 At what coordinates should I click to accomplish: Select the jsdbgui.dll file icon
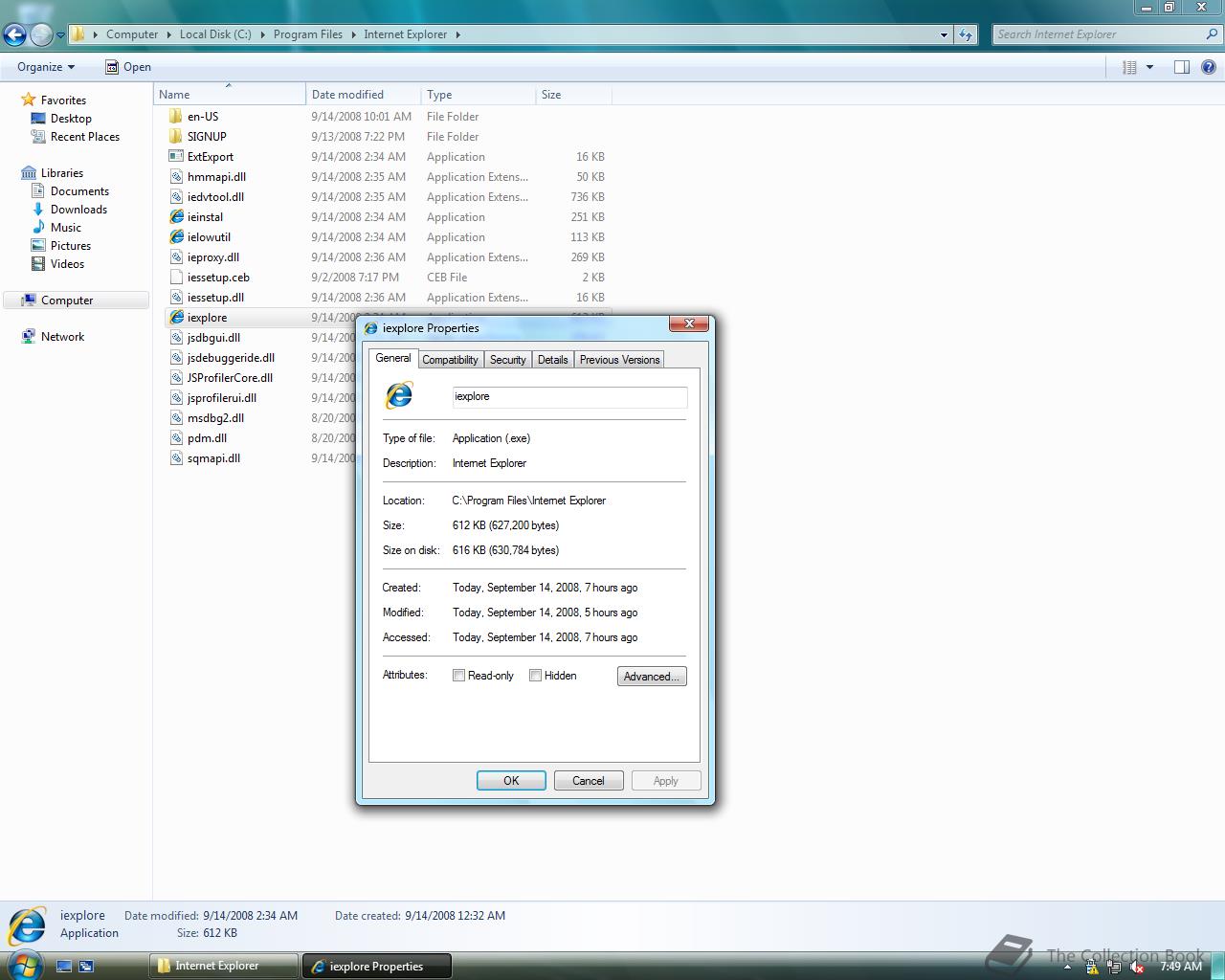click(x=176, y=338)
